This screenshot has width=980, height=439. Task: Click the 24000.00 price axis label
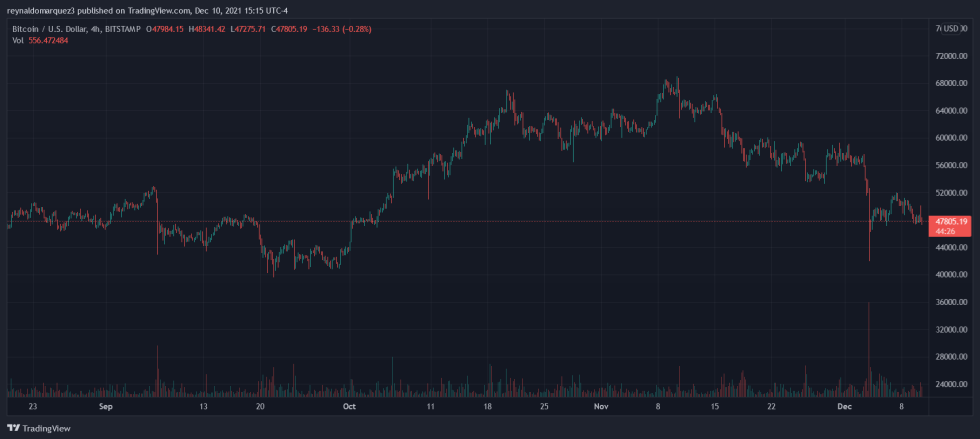[x=951, y=385]
